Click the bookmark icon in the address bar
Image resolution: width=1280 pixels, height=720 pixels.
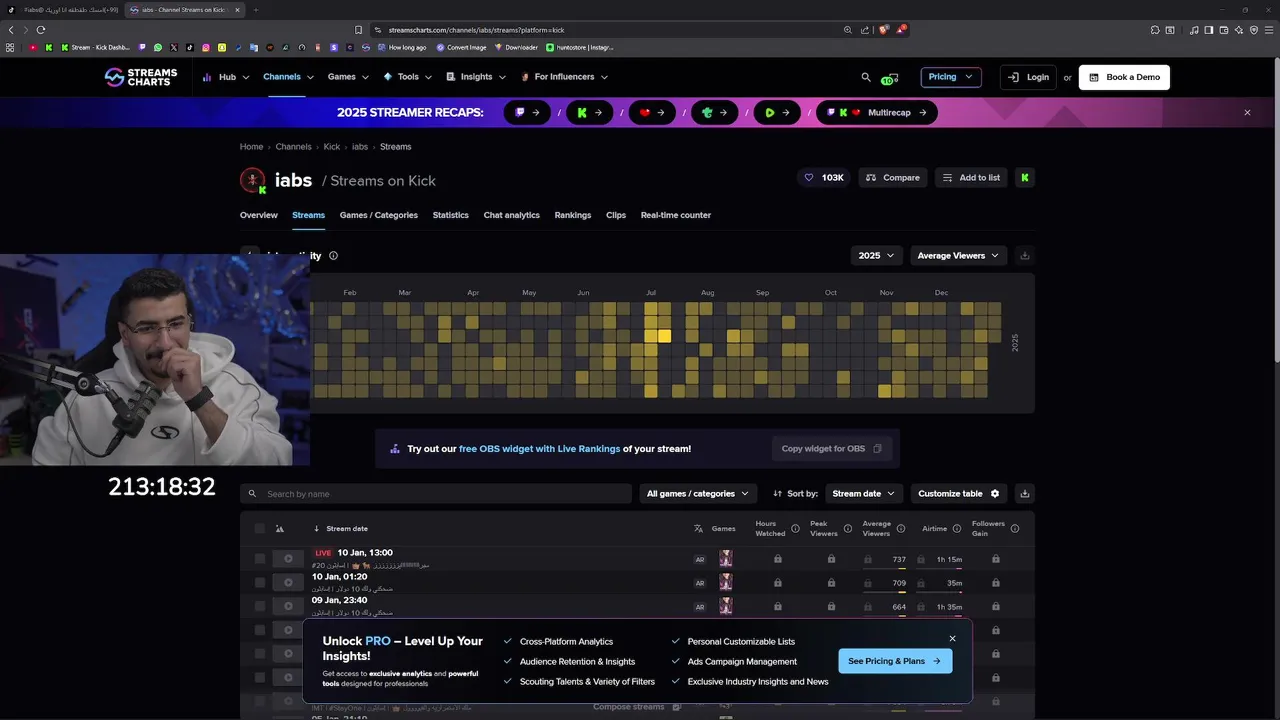click(358, 30)
